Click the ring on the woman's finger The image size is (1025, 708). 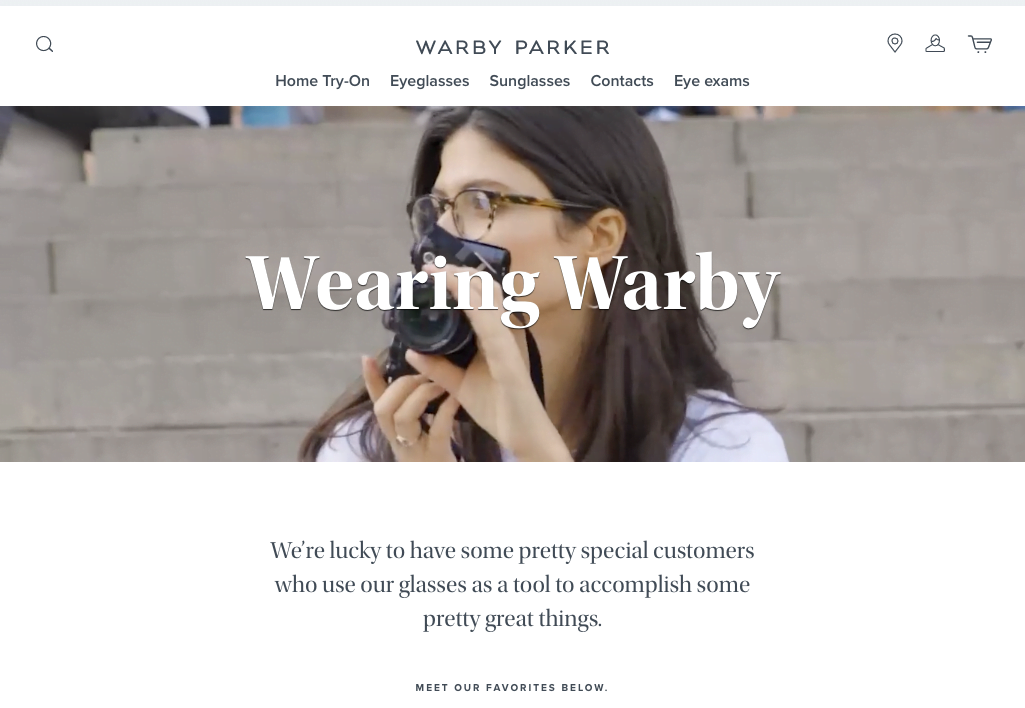tap(405, 440)
